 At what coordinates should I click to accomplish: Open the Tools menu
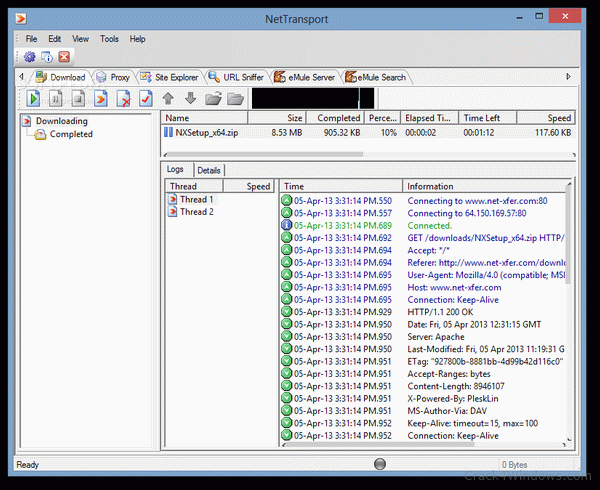click(109, 39)
